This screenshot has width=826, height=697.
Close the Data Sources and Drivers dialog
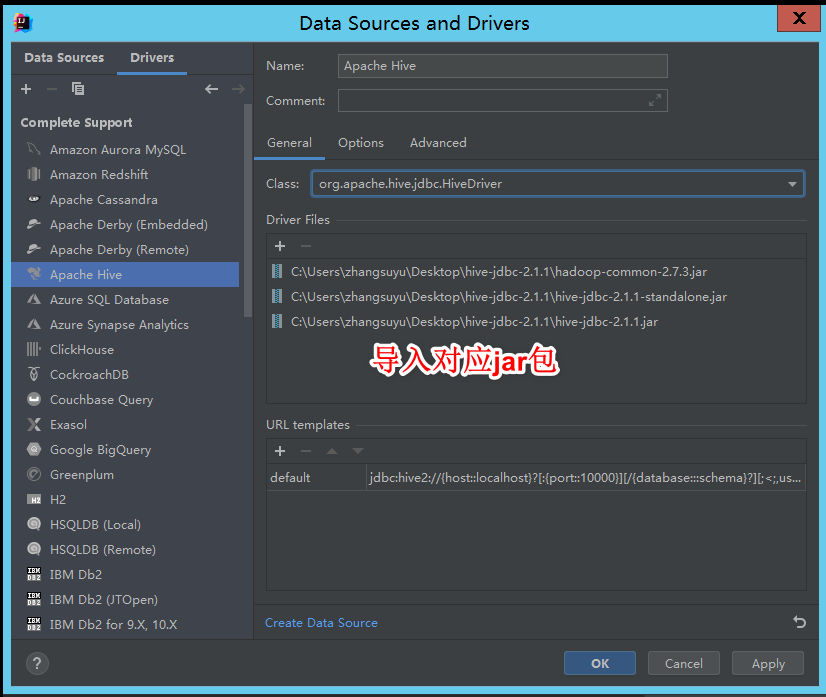[799, 18]
